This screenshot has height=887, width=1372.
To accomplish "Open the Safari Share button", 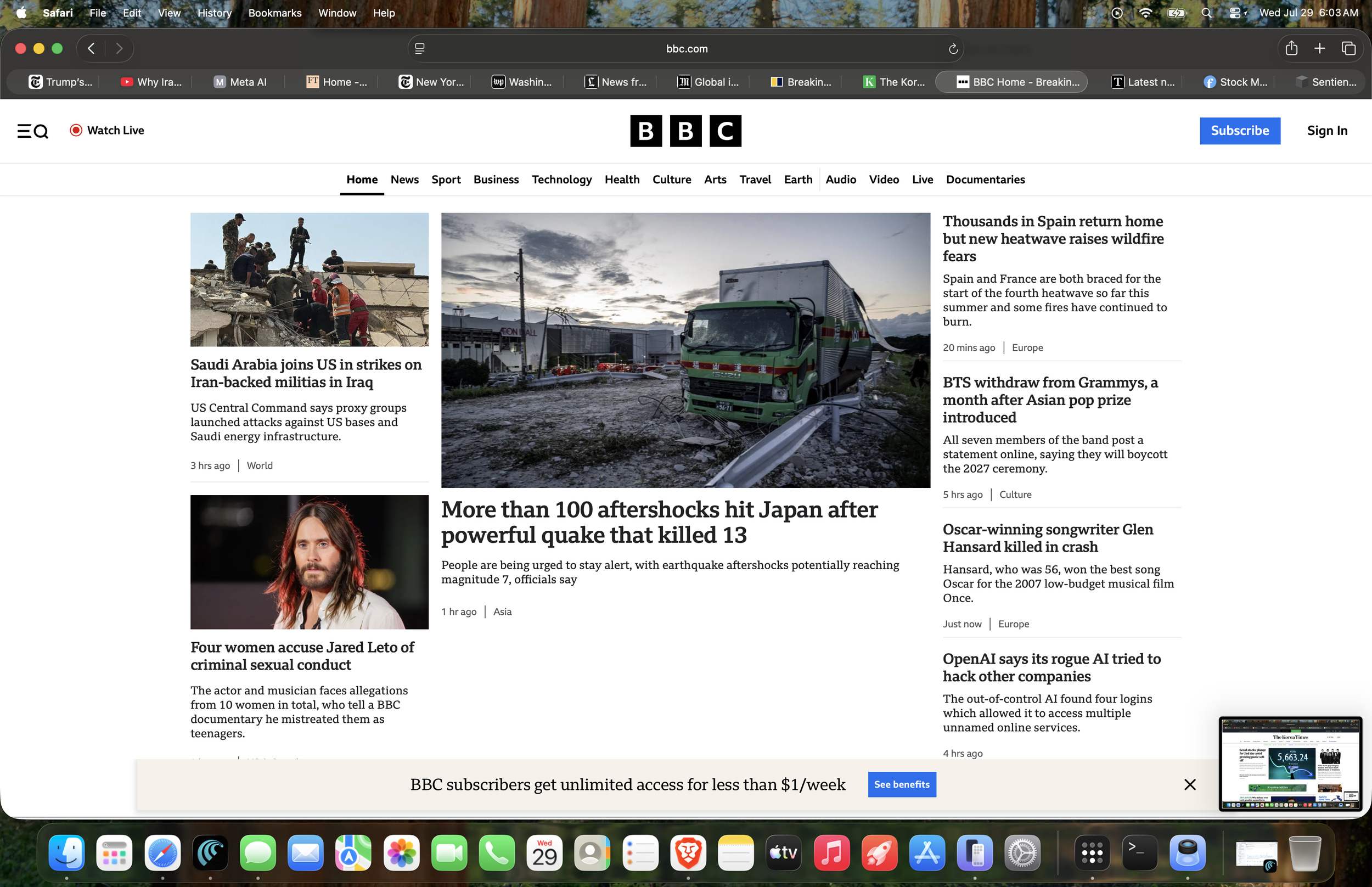I will click(1291, 48).
